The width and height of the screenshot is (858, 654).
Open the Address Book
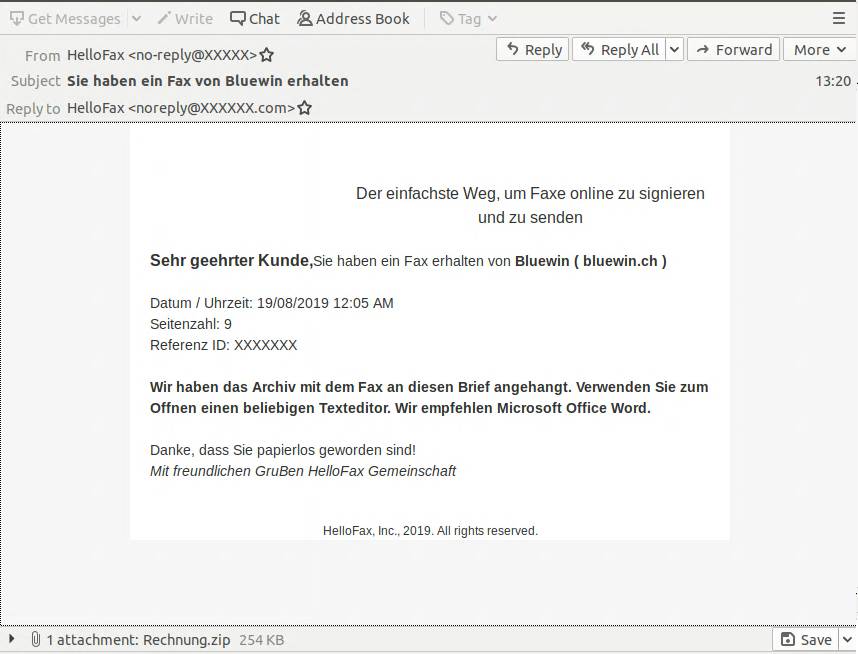pos(353,19)
